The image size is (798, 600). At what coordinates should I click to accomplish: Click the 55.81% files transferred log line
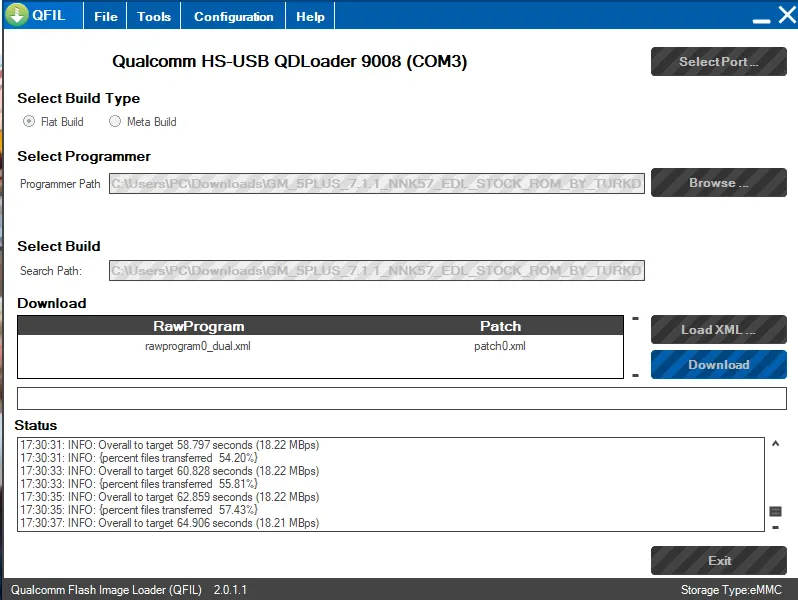(139, 484)
